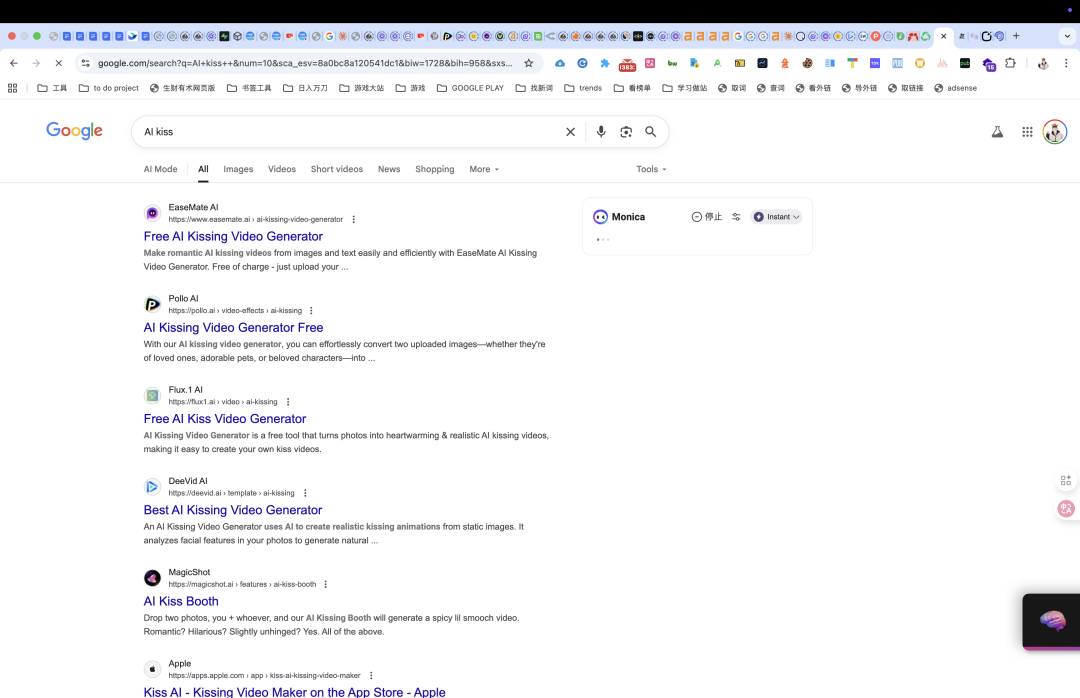
Task: Expand the Tools dropdown
Action: [651, 169]
